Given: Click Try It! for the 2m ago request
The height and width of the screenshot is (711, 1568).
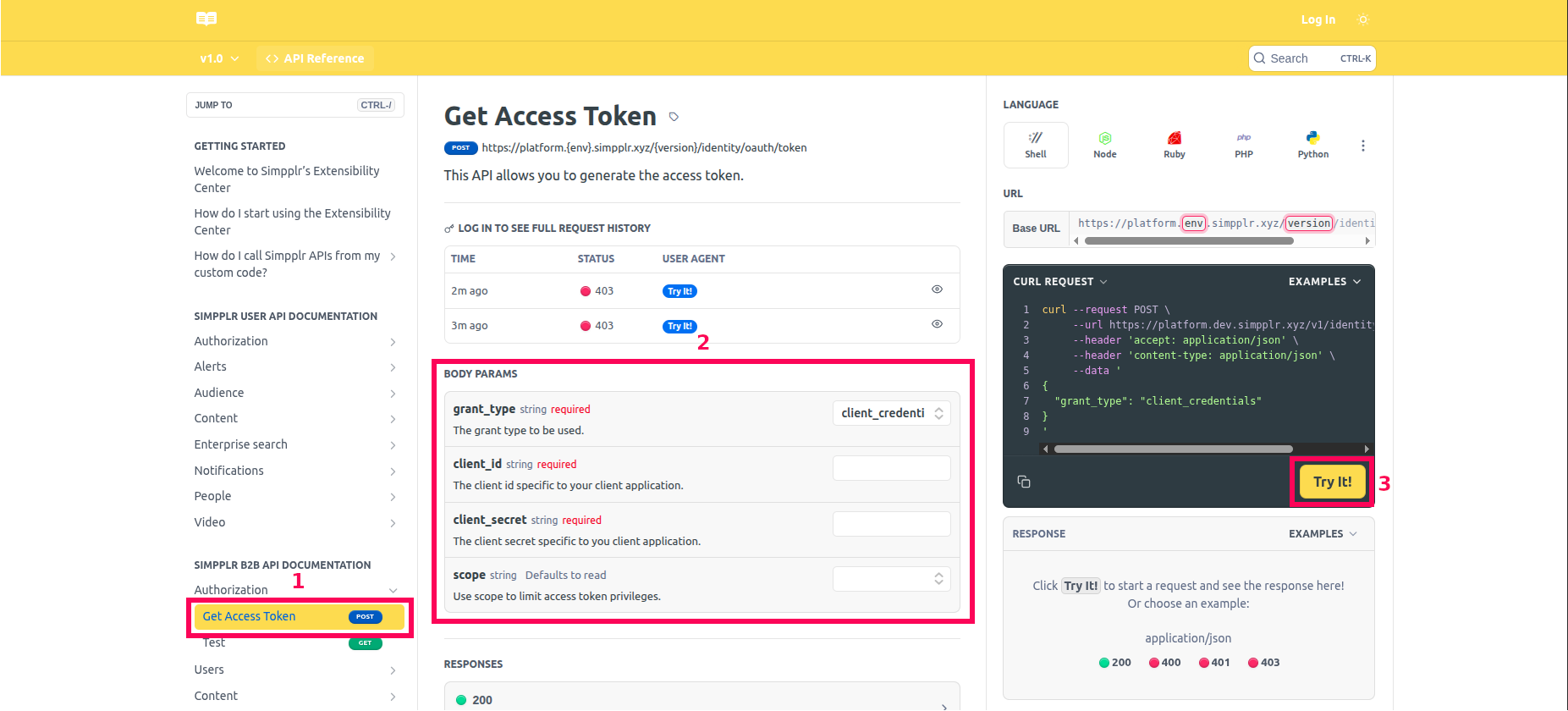Looking at the screenshot, I should 679,291.
